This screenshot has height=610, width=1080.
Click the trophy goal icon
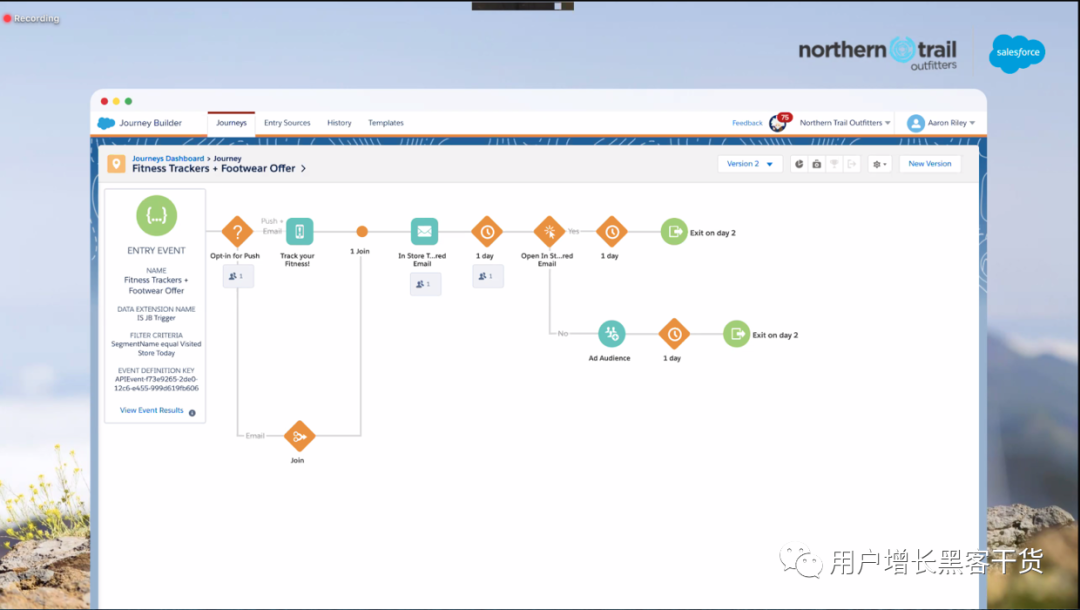[834, 164]
